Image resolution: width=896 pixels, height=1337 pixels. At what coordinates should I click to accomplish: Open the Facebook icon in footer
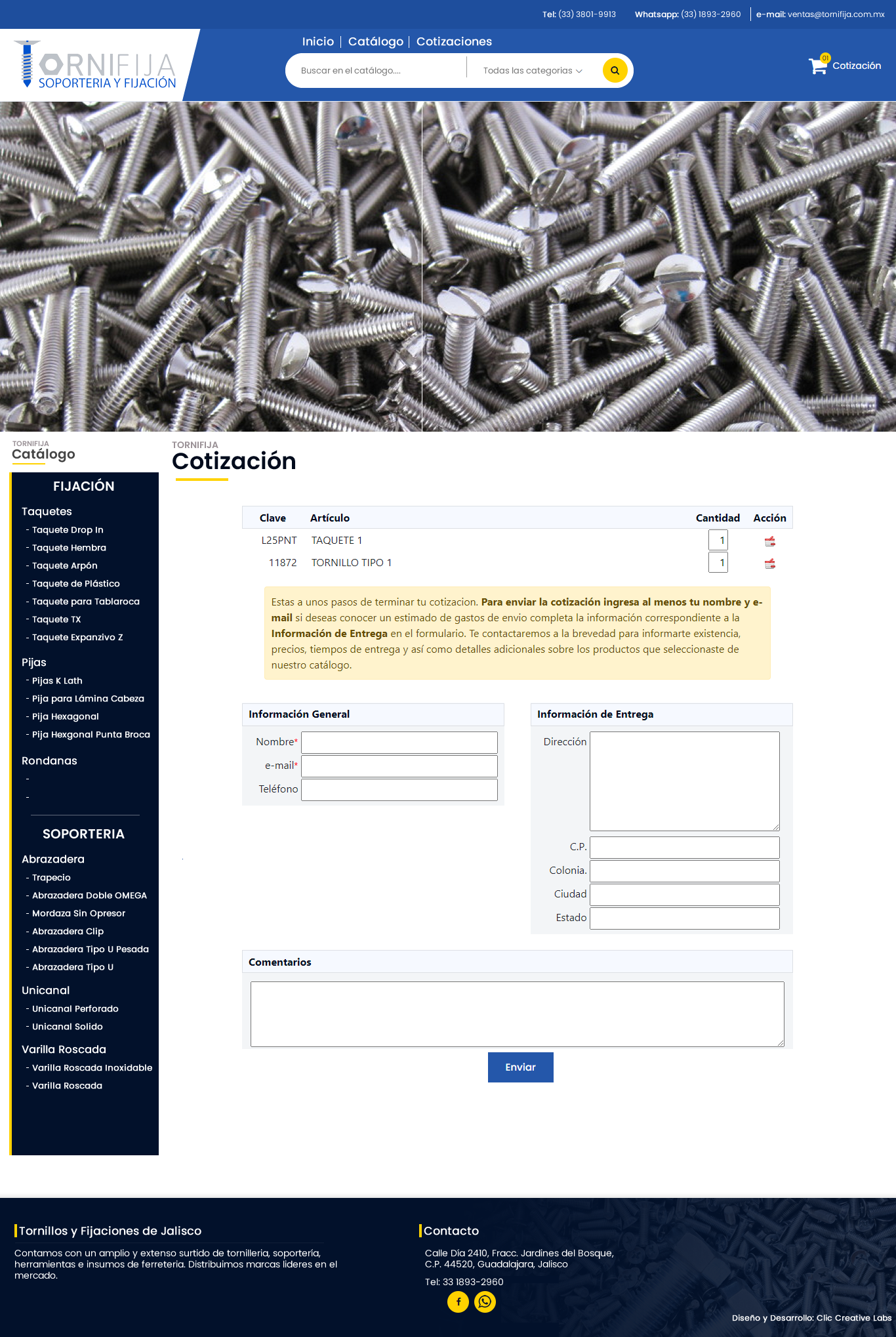[458, 1302]
